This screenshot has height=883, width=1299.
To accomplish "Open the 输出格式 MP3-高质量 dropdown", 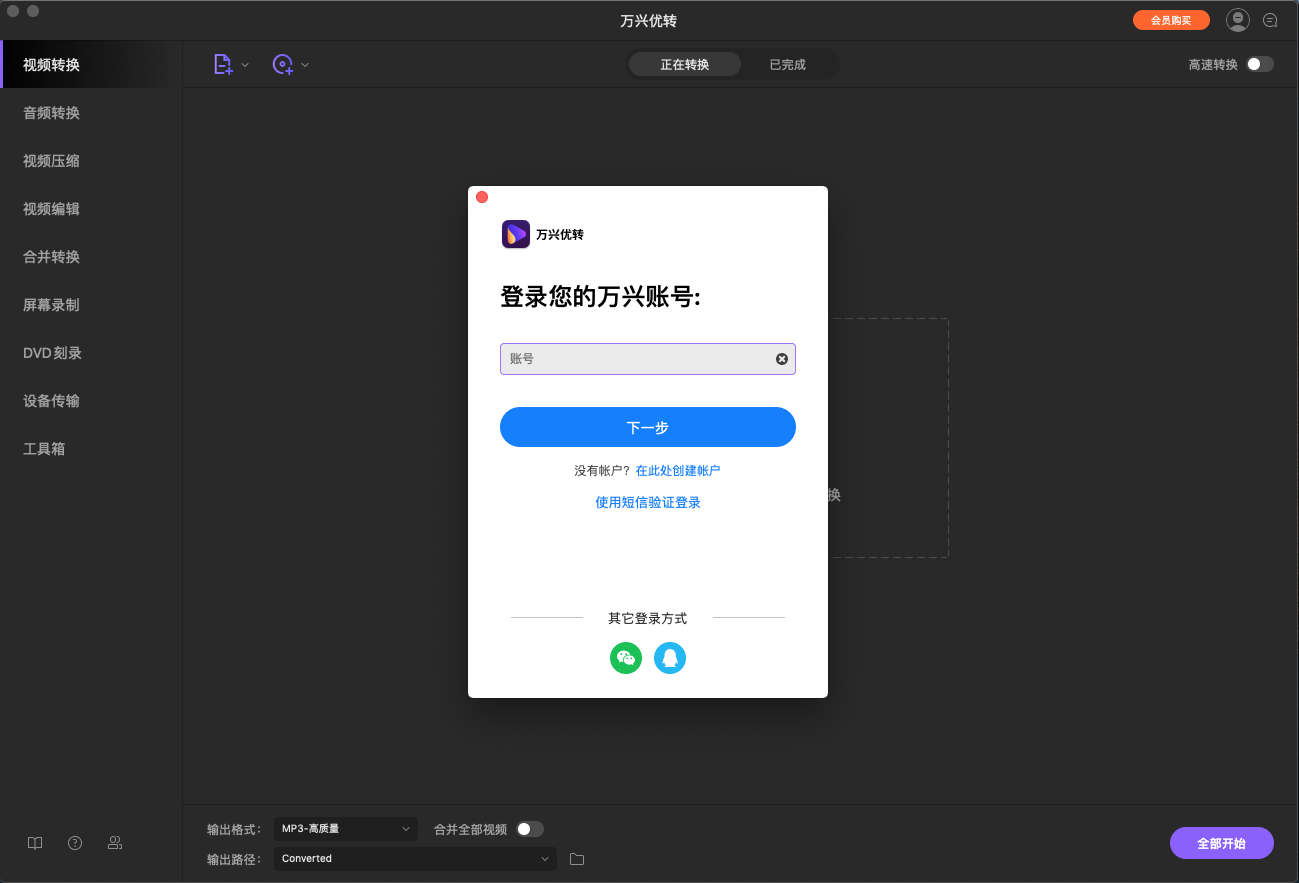I will pos(345,829).
